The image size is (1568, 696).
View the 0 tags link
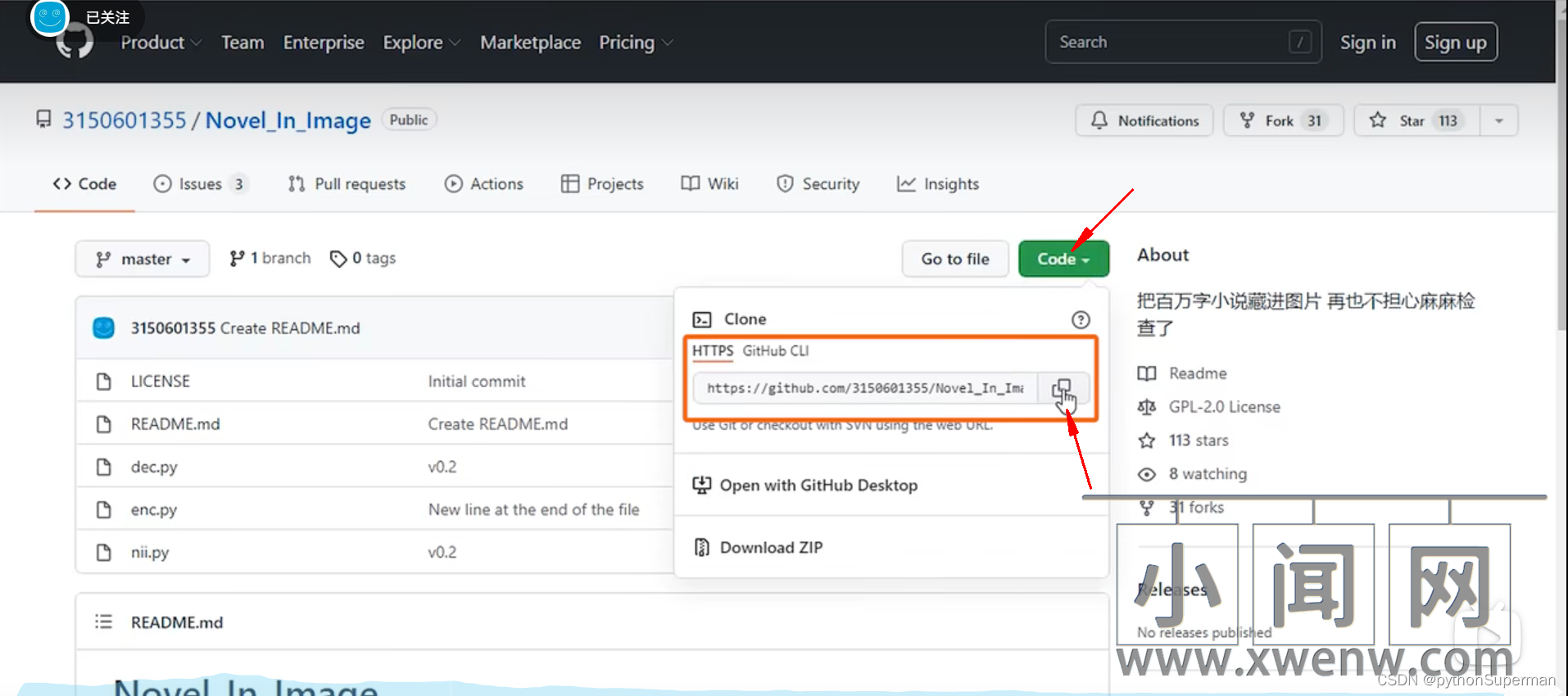363,259
